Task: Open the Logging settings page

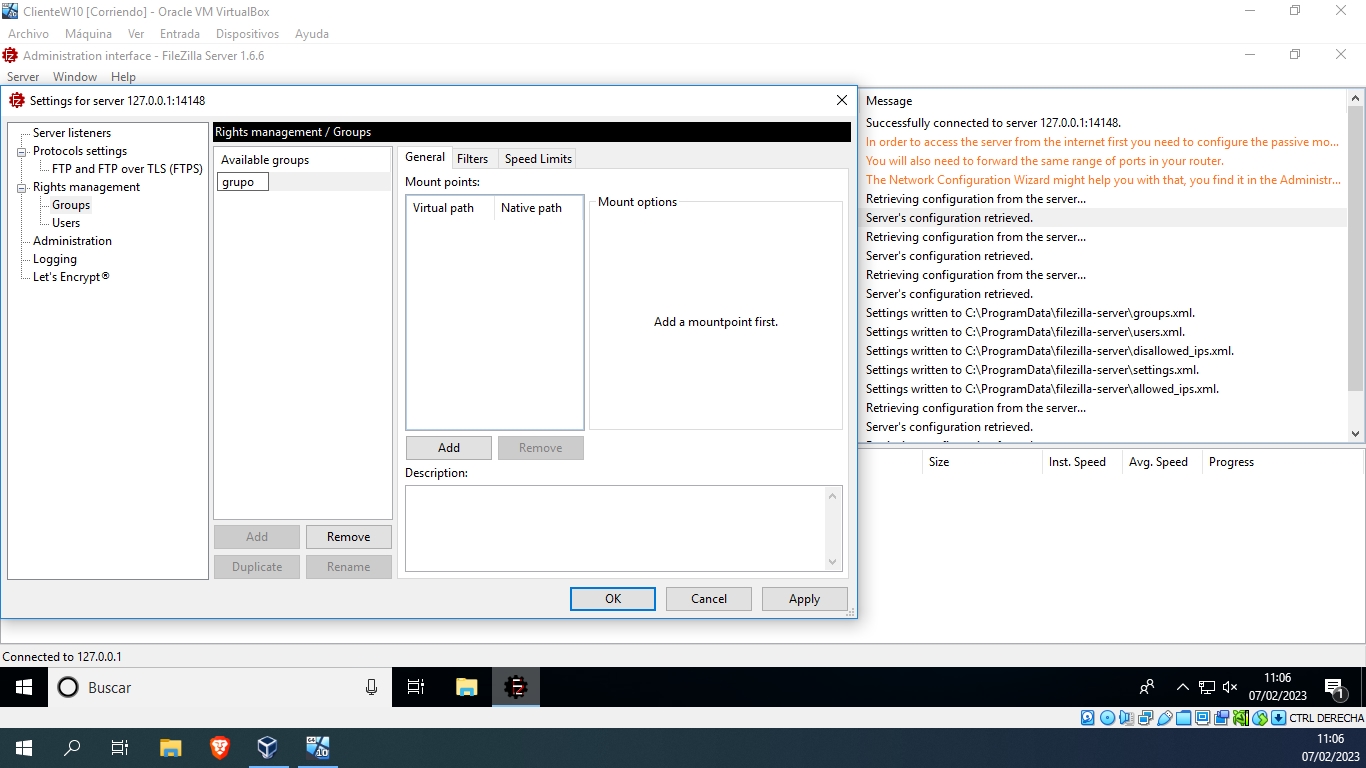Action: [55, 259]
